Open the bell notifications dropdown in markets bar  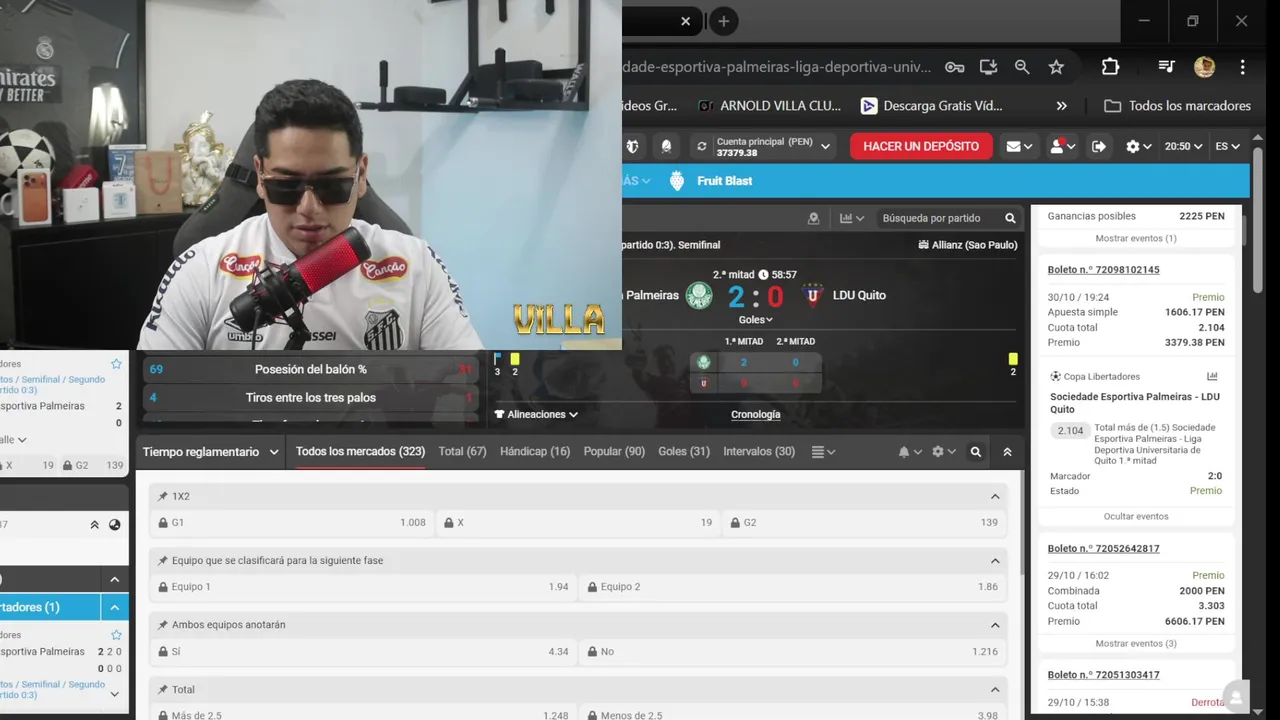910,452
